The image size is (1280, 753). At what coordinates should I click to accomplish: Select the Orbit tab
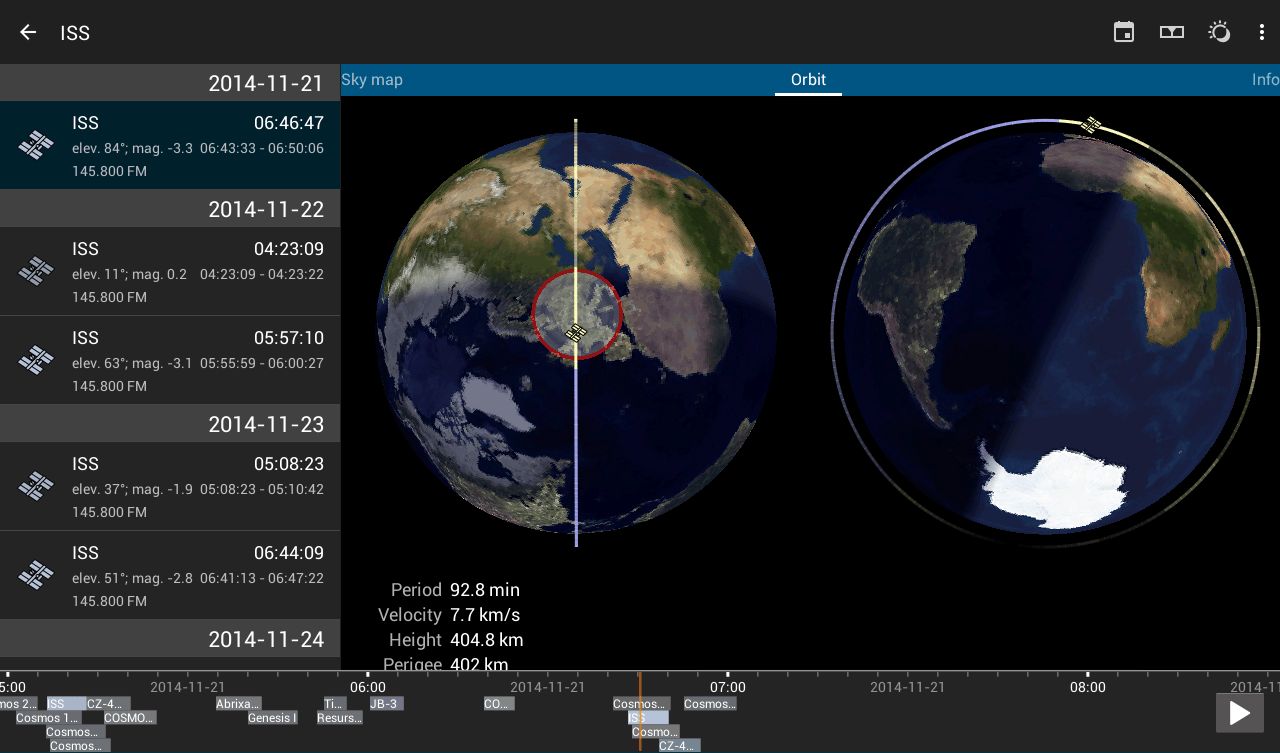808,80
